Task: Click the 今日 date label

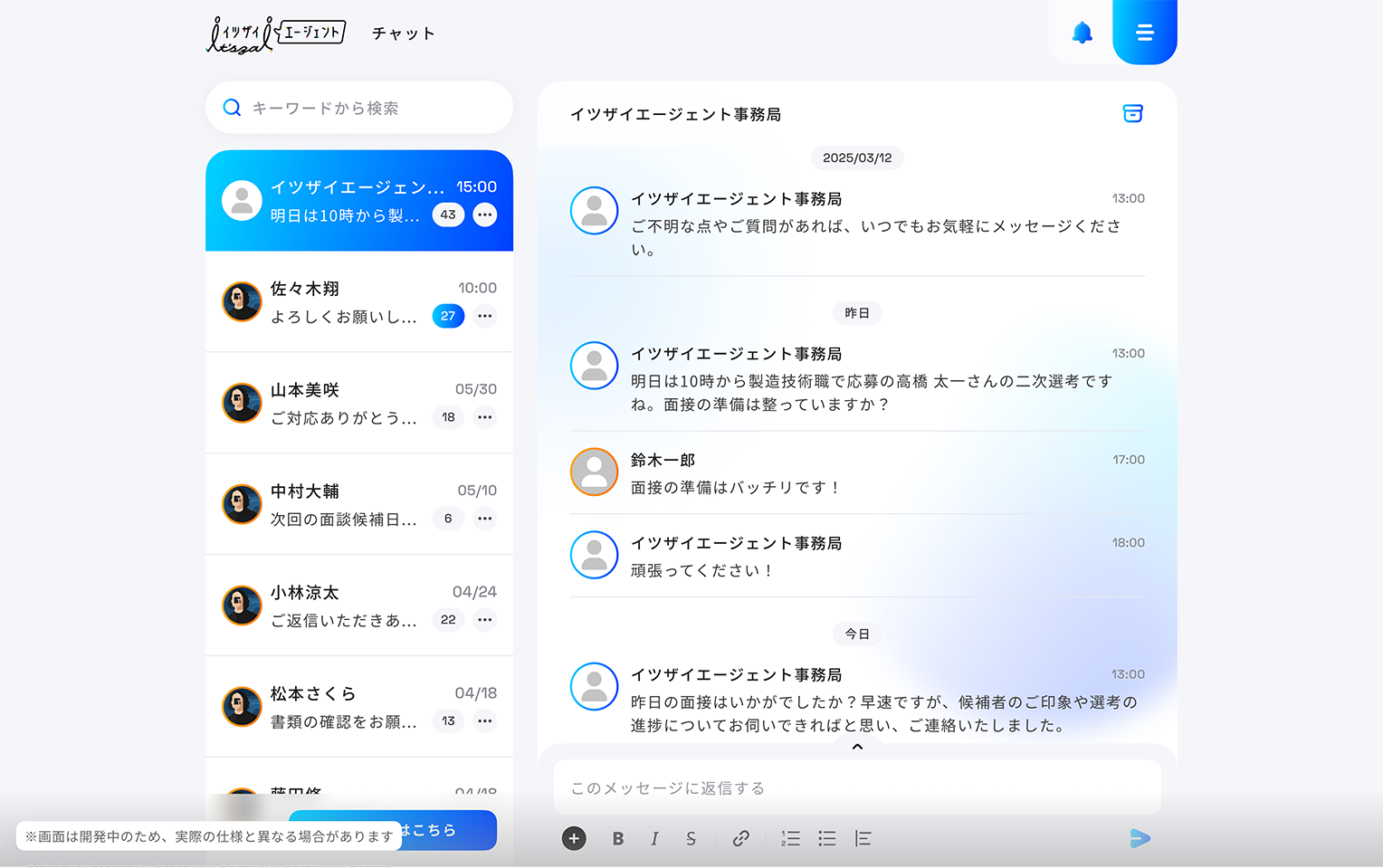Action: [857, 634]
